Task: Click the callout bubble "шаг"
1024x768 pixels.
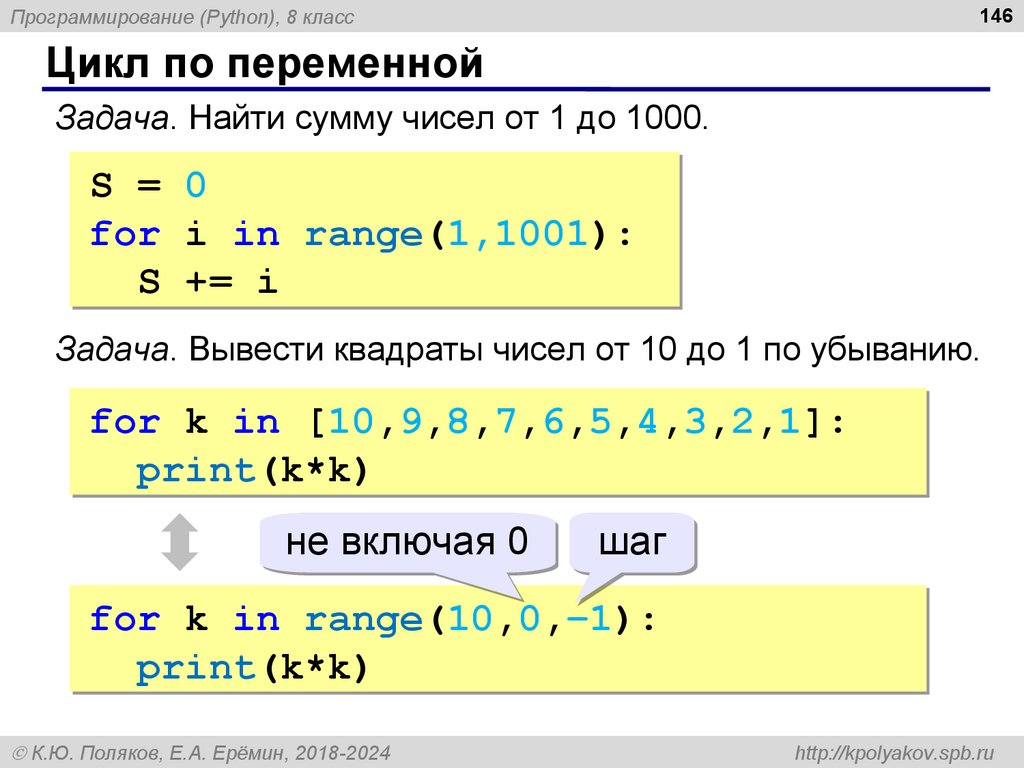Action: 632,542
